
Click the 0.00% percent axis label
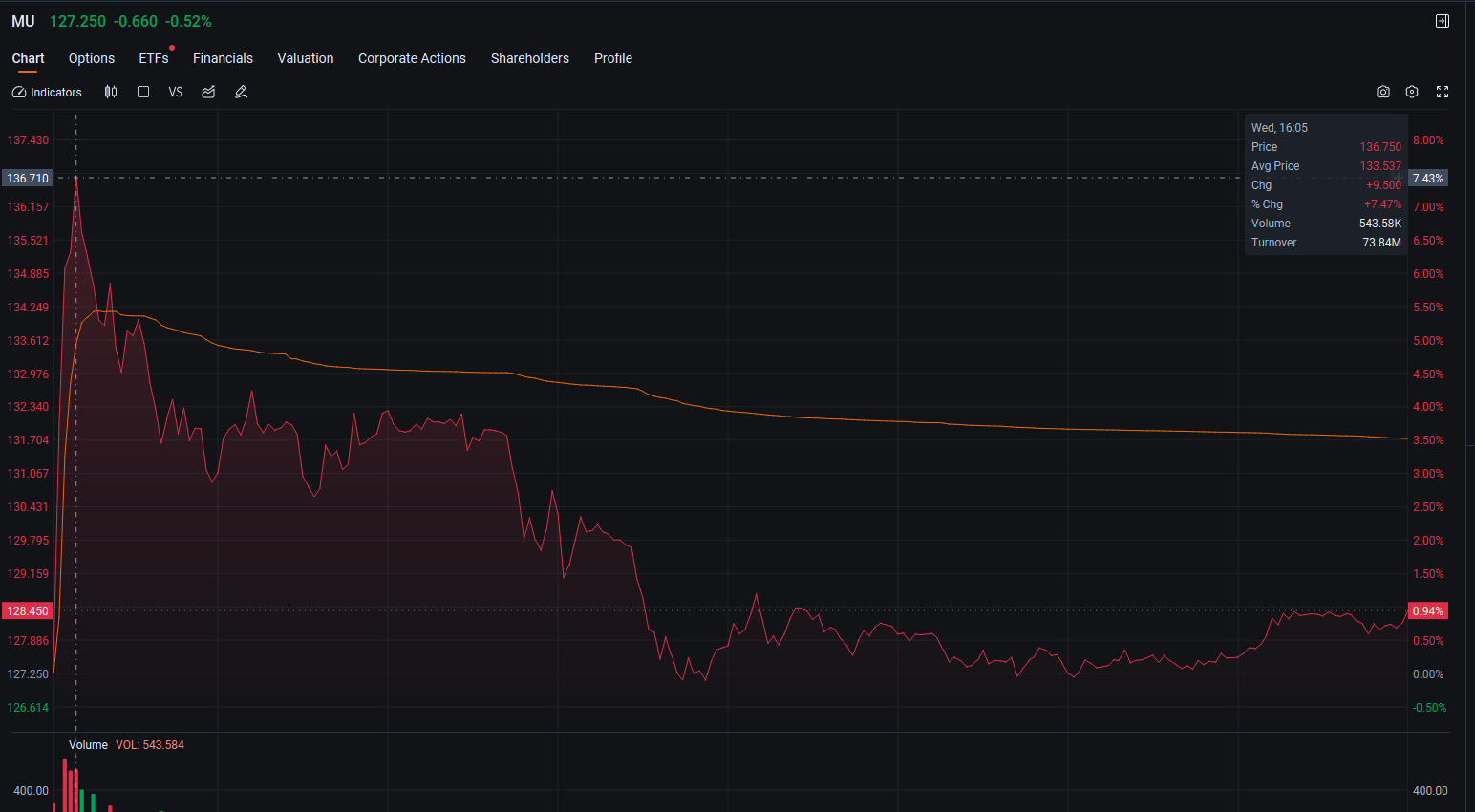[x=1428, y=674]
